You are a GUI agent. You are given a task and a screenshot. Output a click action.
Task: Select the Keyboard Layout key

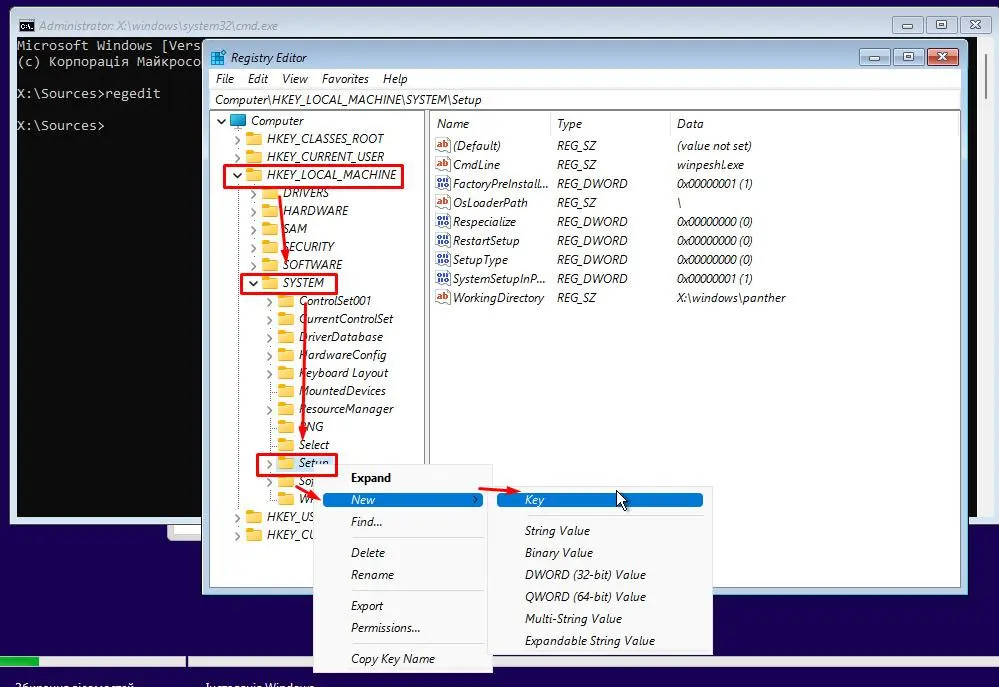tap(343, 373)
